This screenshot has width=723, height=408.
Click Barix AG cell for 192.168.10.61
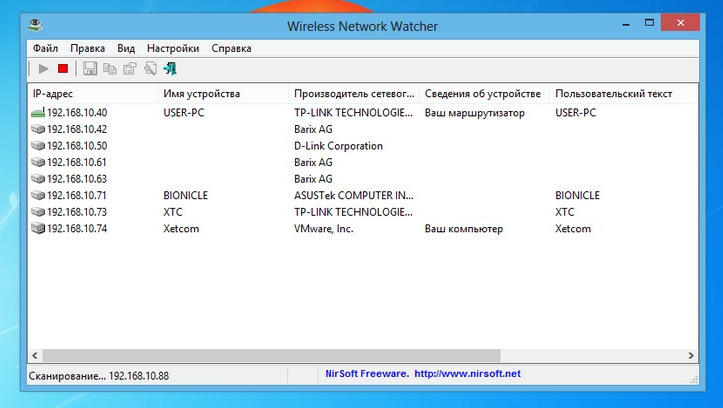pos(313,163)
